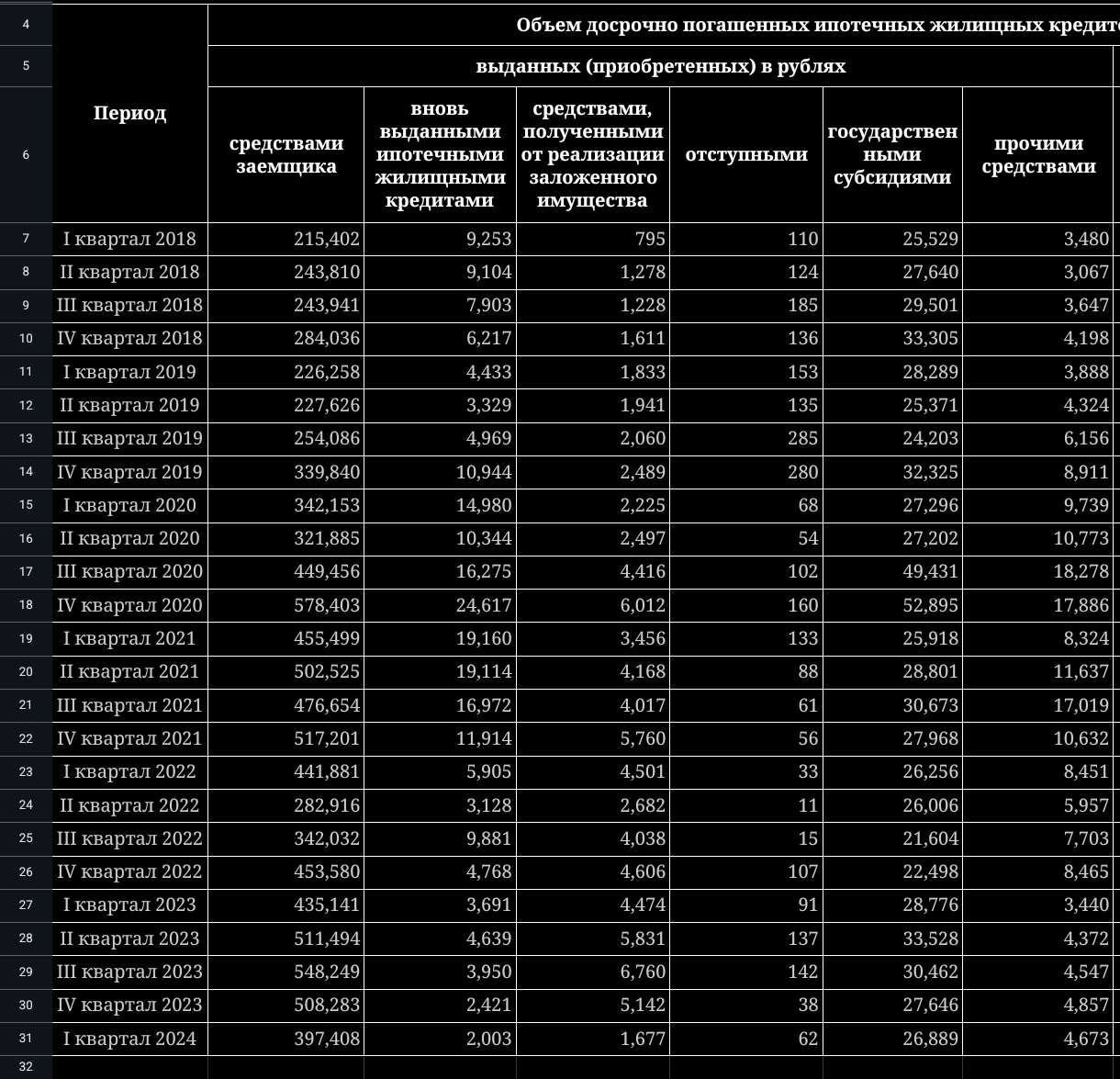Click the прочими средствами column header

pos(1038,154)
